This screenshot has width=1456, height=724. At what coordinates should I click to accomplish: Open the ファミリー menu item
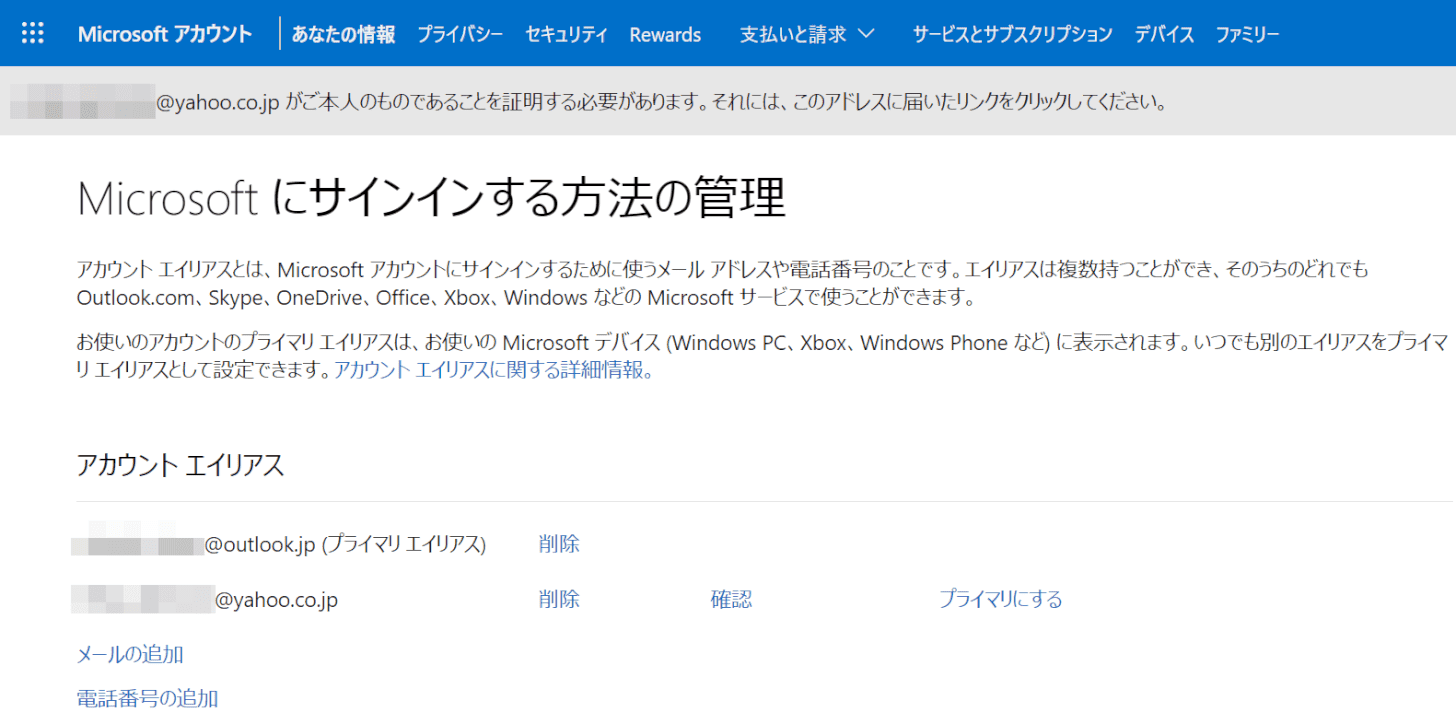(x=1247, y=34)
